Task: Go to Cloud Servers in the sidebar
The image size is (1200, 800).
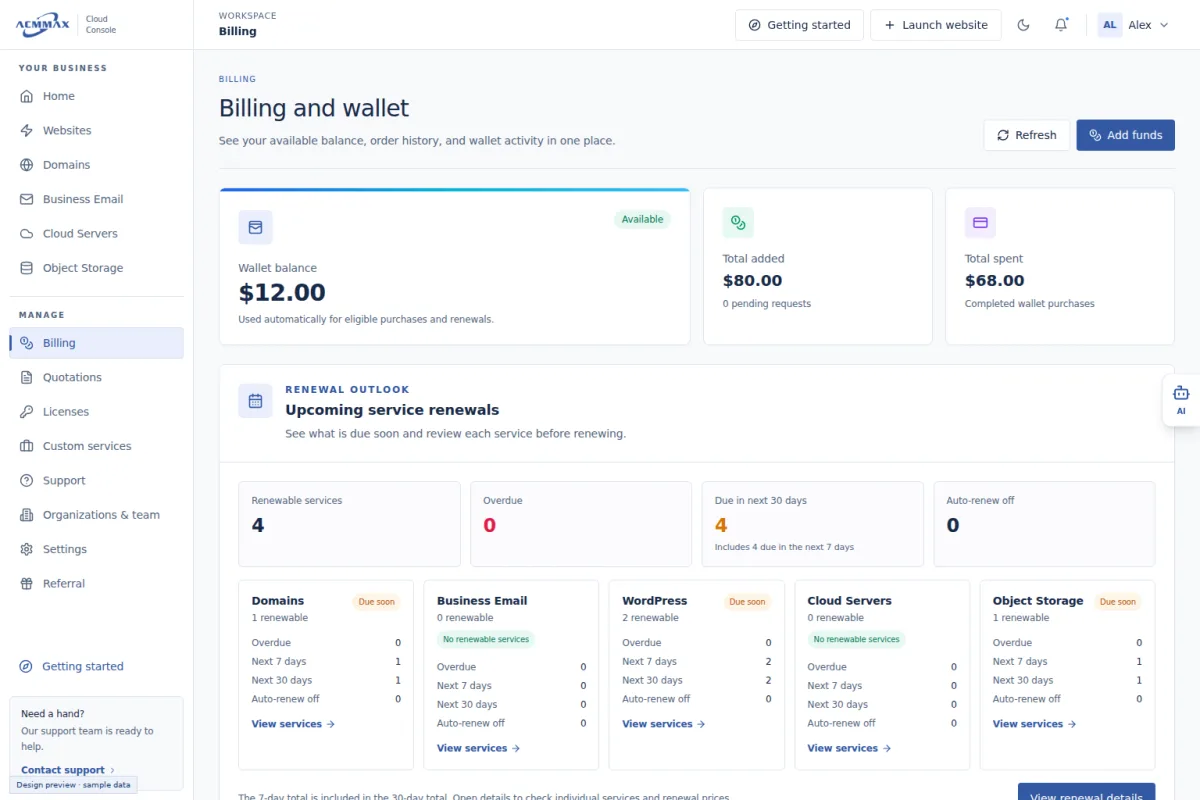Action: pyautogui.click(x=96, y=234)
